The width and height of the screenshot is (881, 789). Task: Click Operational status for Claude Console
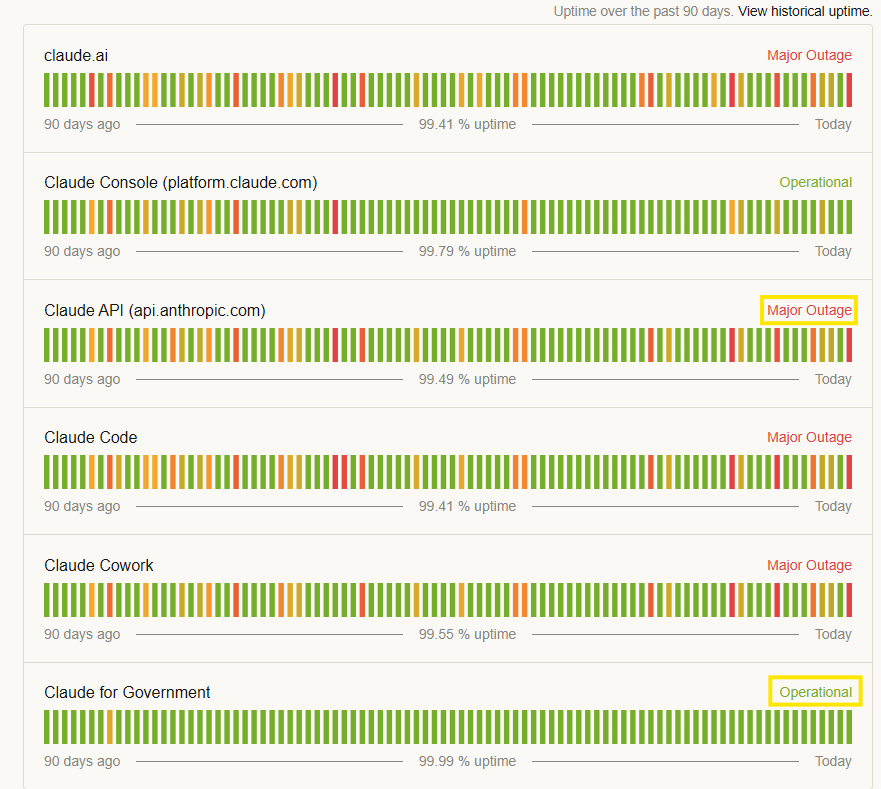tap(815, 182)
